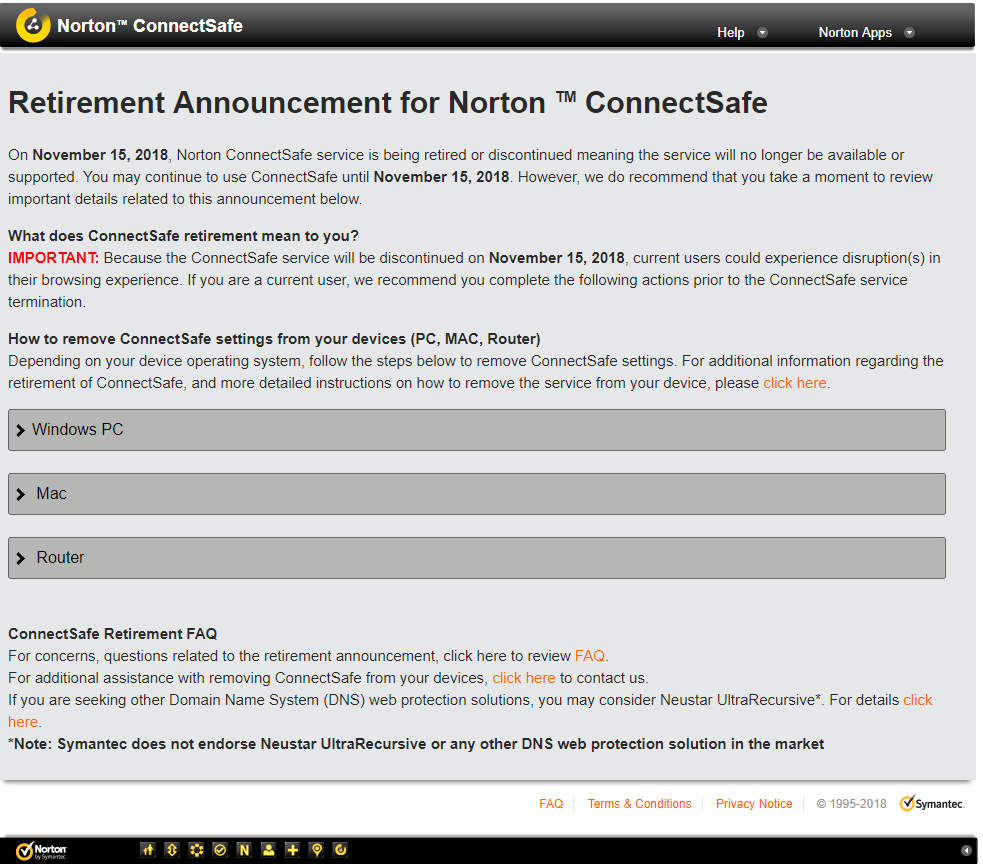Follow the 'click here' detailed instructions link

[x=794, y=383]
